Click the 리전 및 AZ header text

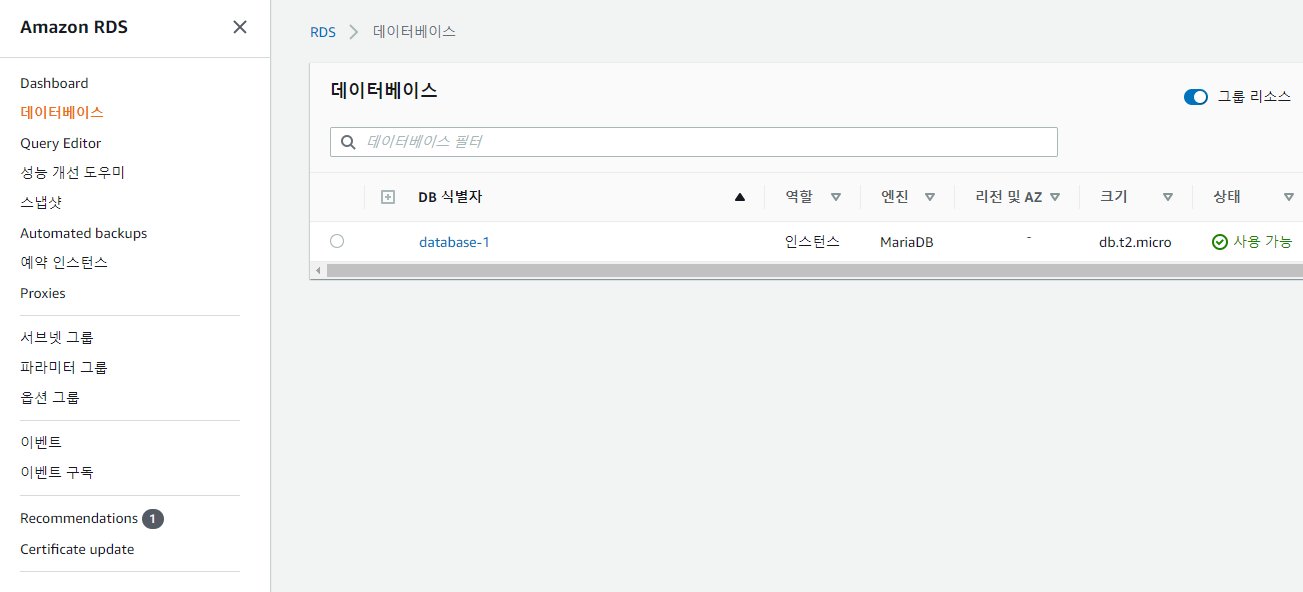click(x=1009, y=197)
